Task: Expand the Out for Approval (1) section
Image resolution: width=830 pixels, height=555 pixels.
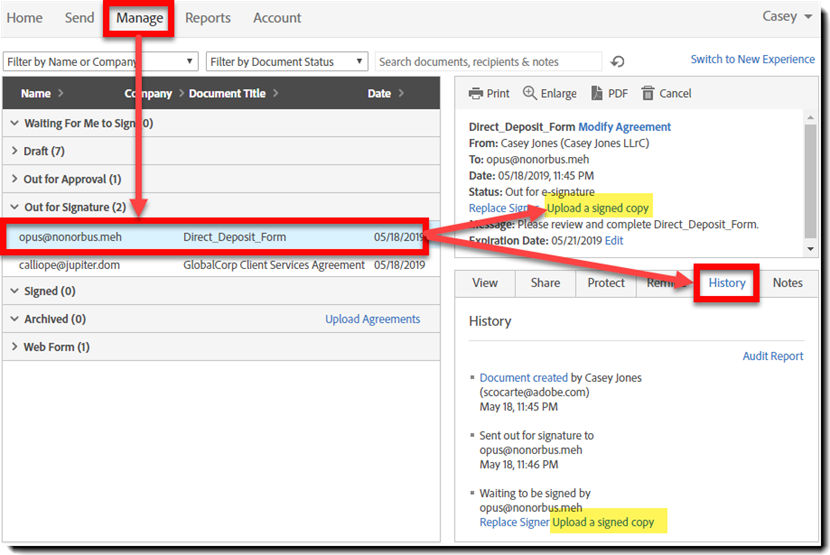Action: [14, 179]
